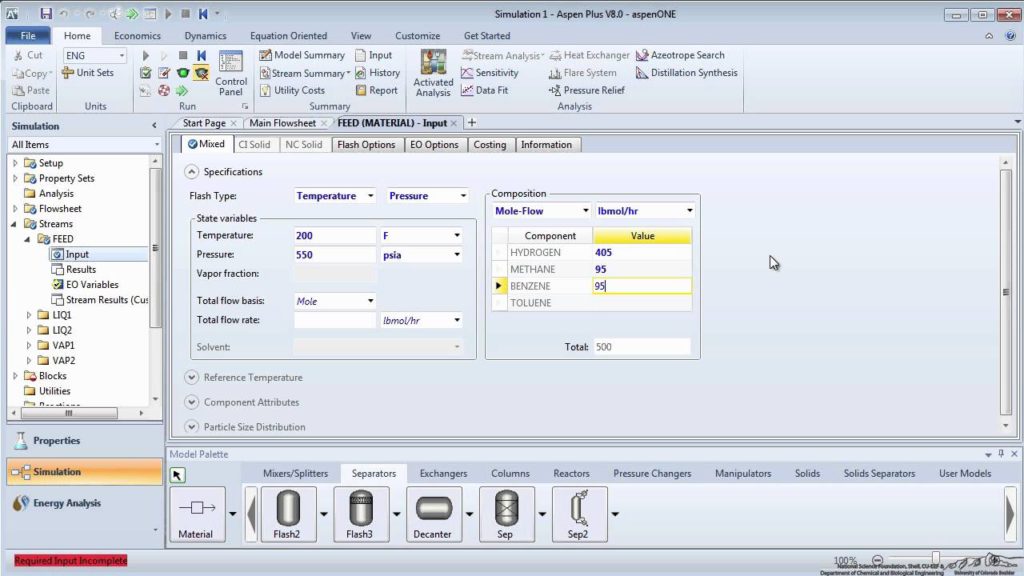Open the Flash Type Temperature dropdown
1024x576 pixels.
click(x=334, y=196)
